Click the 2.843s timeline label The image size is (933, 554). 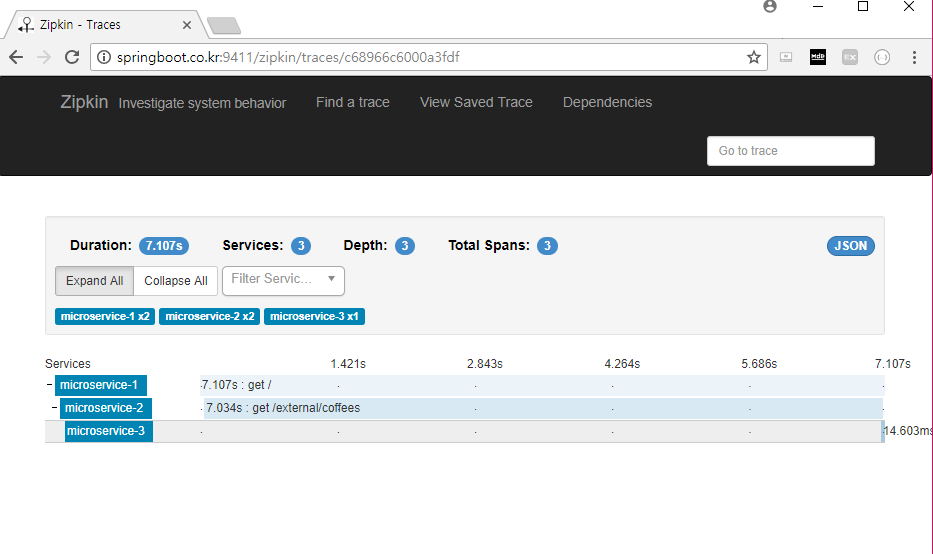tap(485, 364)
